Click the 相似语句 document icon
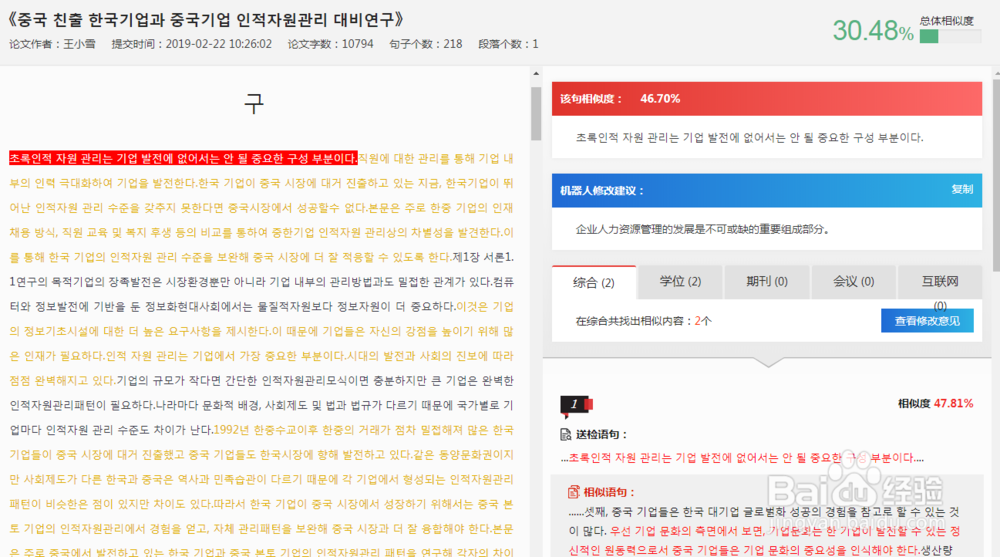1000x557 pixels. tap(573, 492)
